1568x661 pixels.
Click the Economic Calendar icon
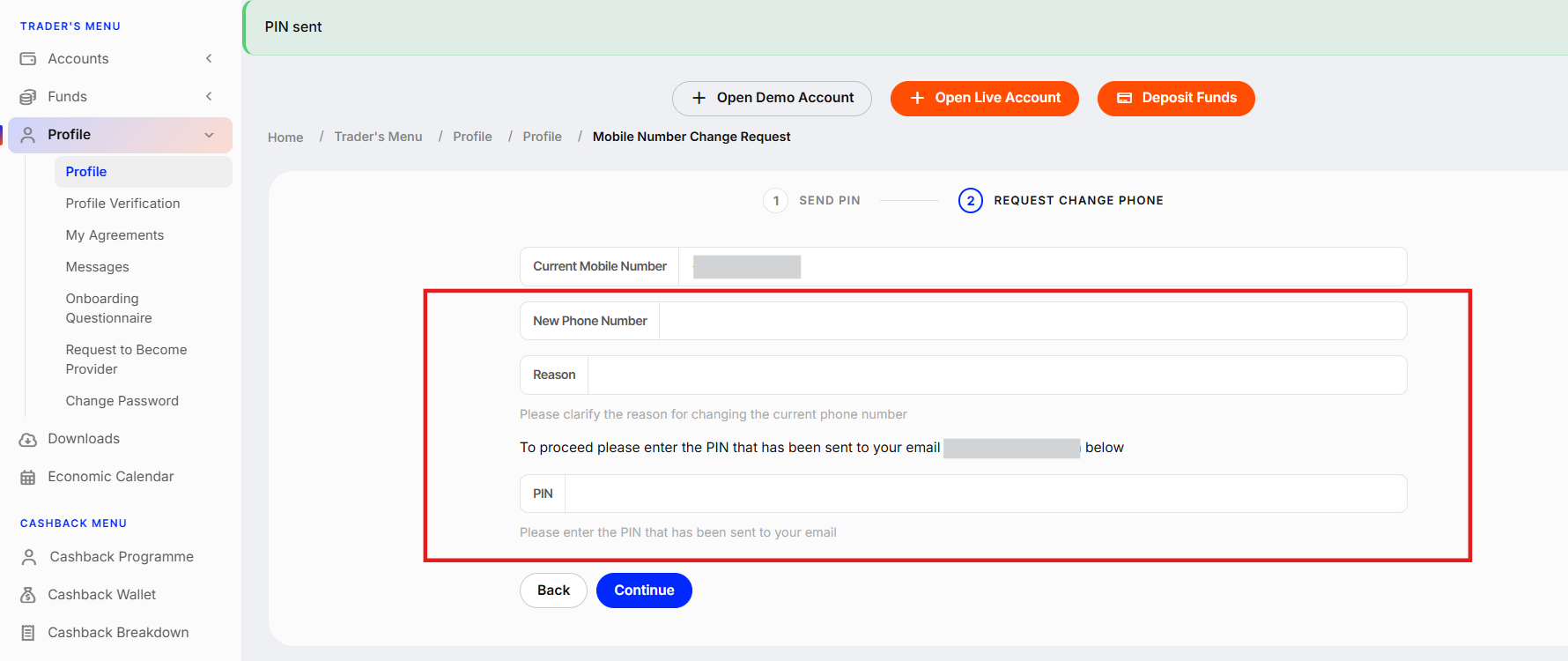pos(28,477)
